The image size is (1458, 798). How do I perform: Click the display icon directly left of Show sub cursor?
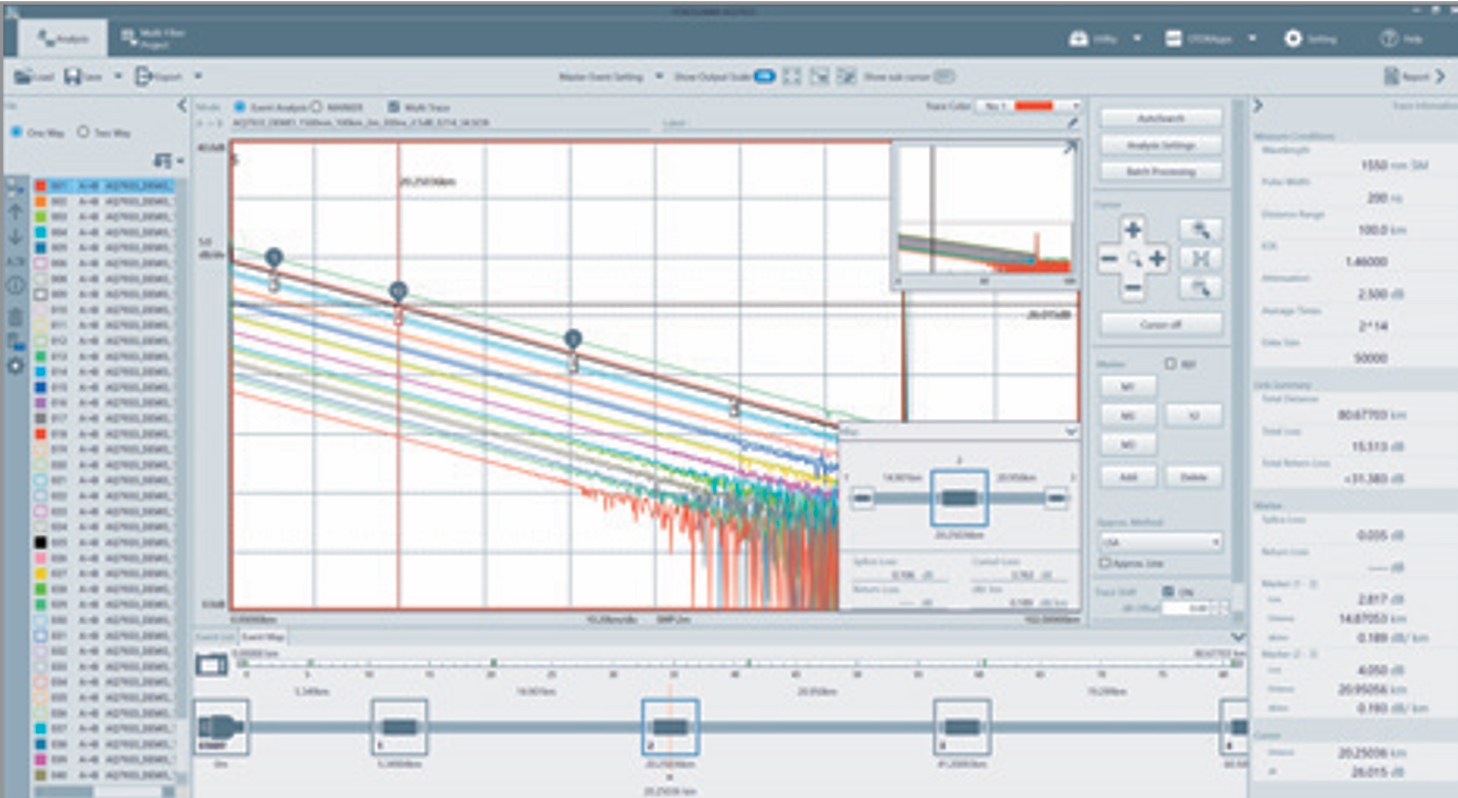[846, 76]
